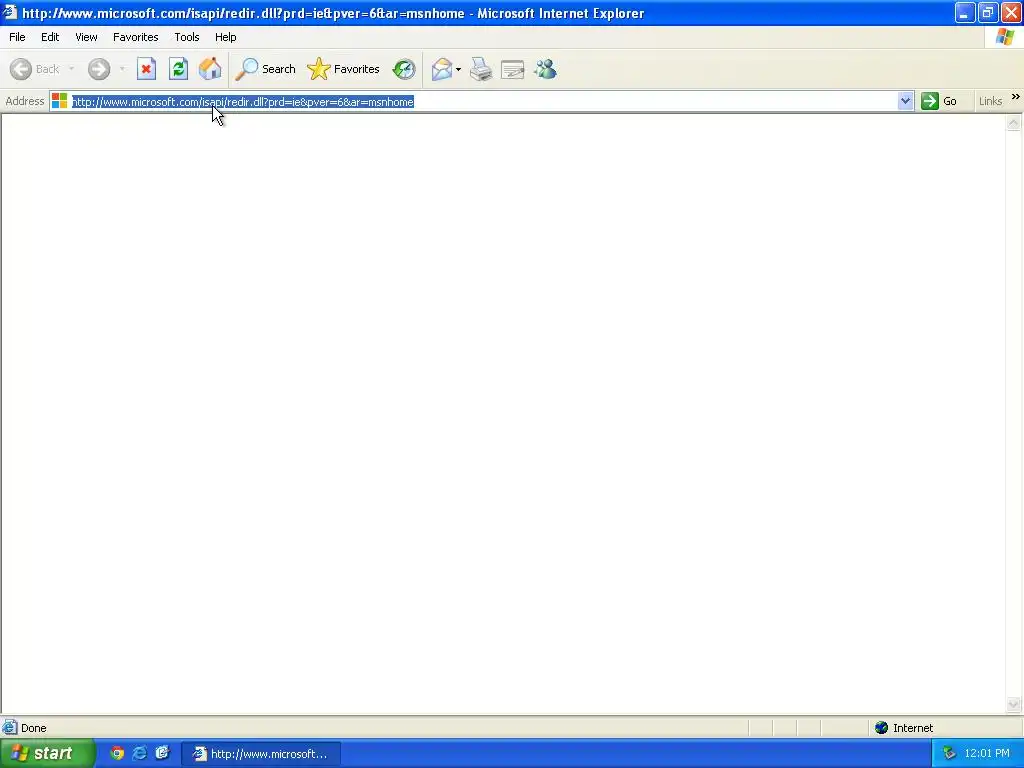The height and width of the screenshot is (768, 1024).
Task: Click the scrollbar up arrow
Action: click(1014, 123)
